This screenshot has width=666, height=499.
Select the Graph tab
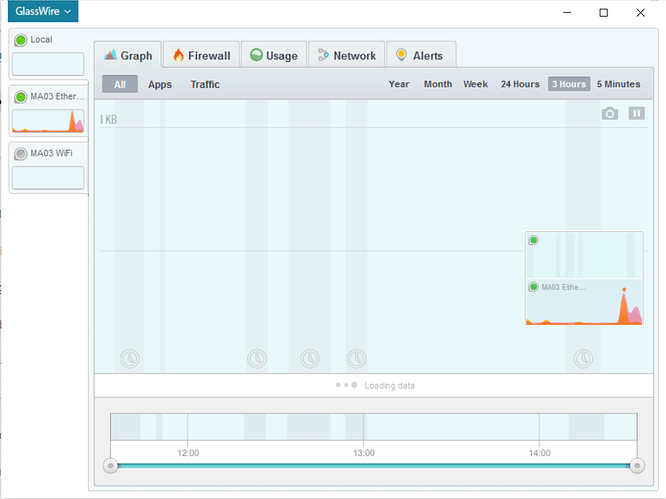point(127,56)
